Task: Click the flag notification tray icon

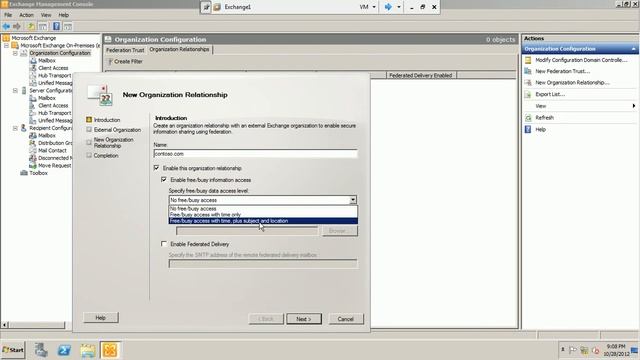Action: (573, 350)
